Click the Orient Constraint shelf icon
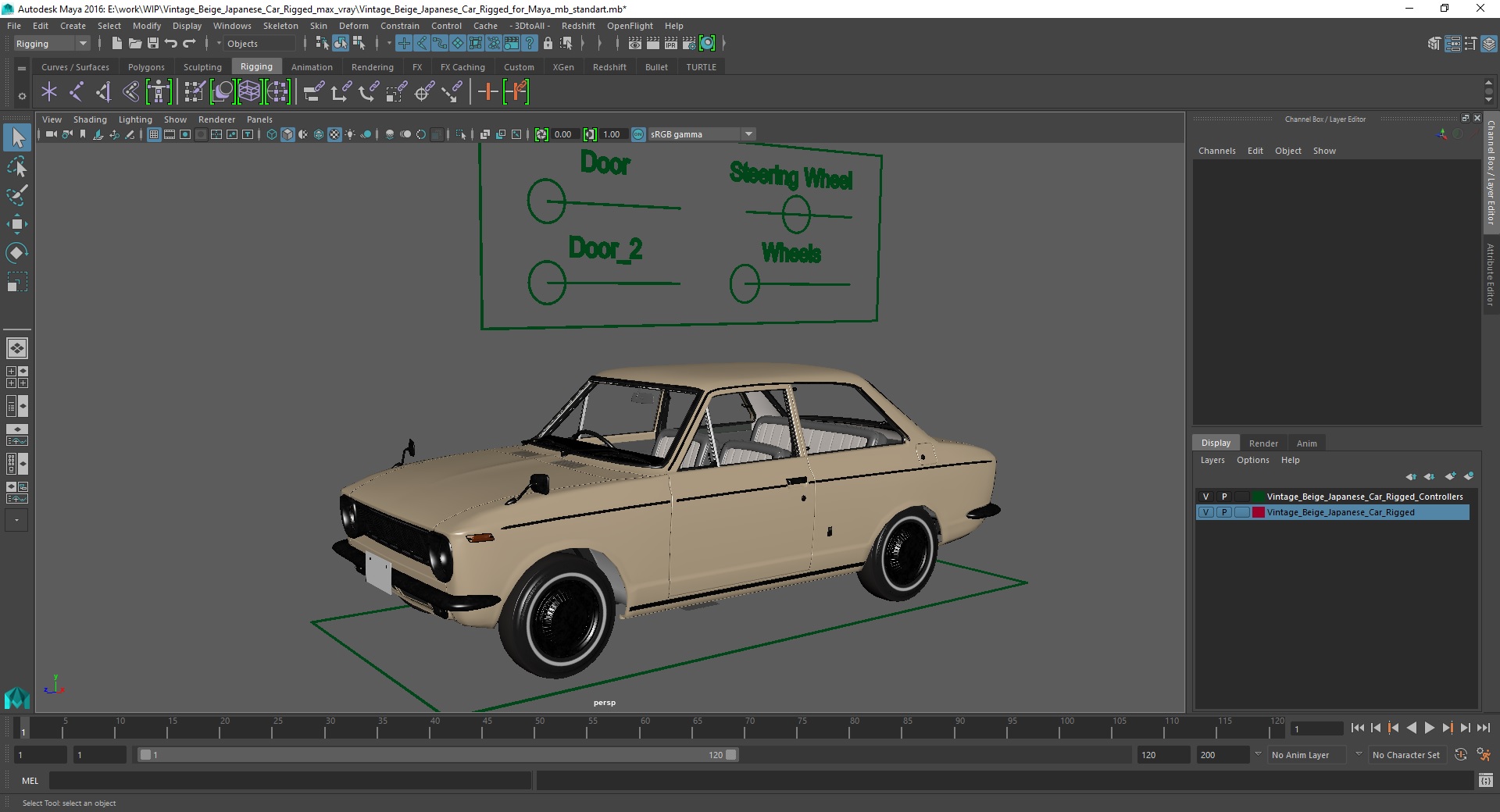 (x=369, y=92)
